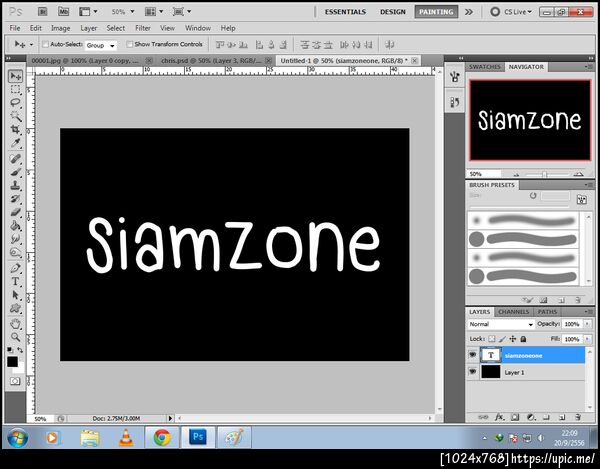
Task: Select the Zoom magnifier tool
Action: pos(15,337)
